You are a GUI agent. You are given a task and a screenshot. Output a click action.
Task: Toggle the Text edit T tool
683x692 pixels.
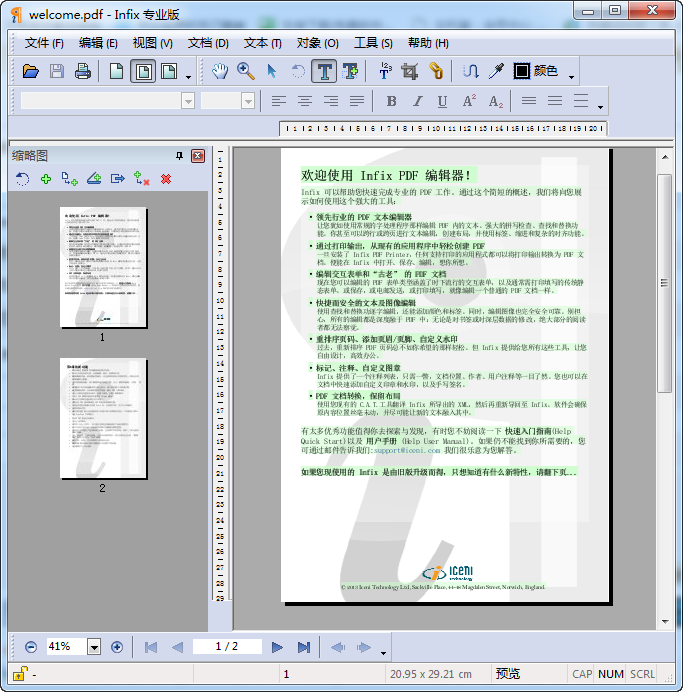[x=324, y=71]
